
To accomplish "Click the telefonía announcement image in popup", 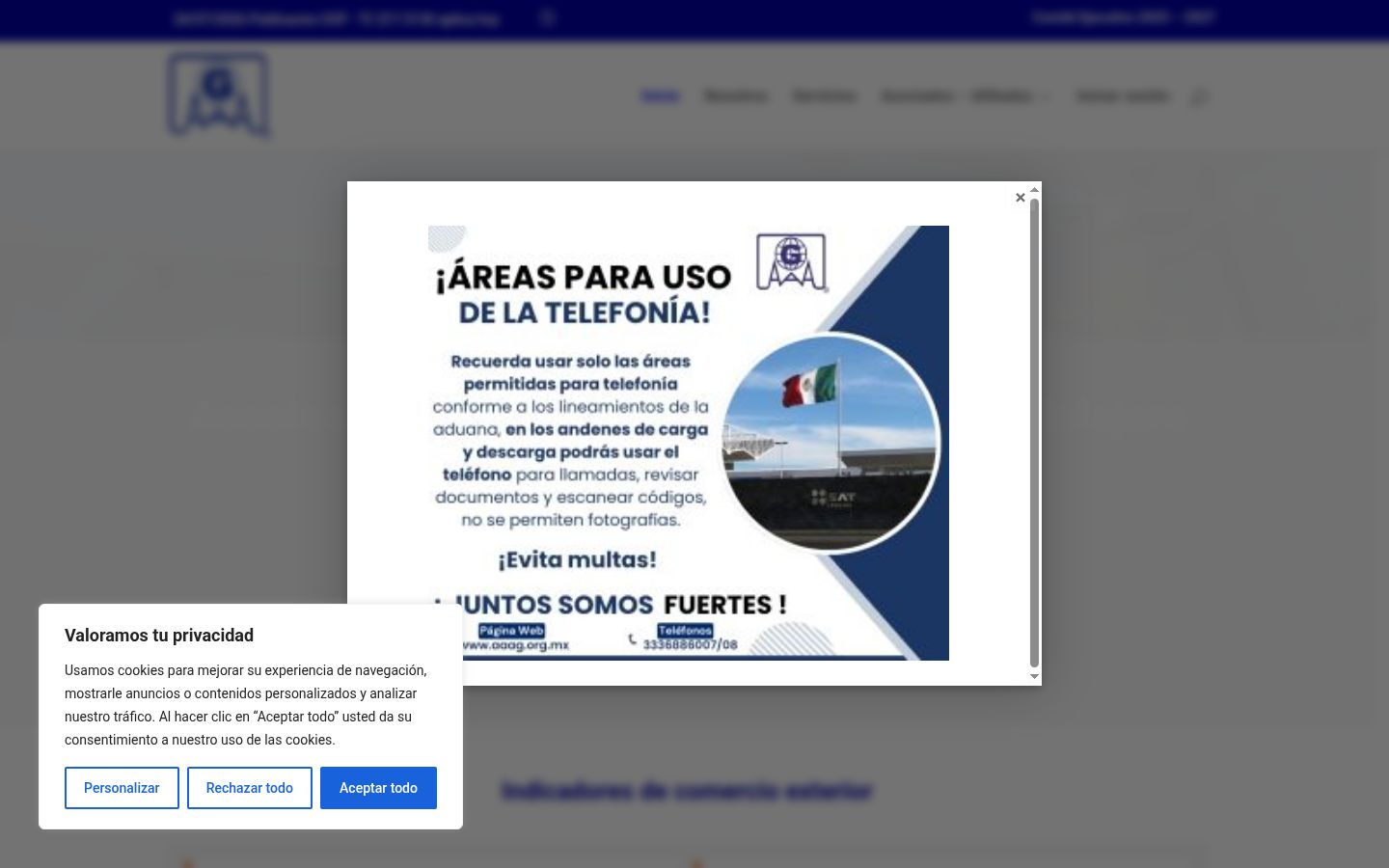I will click(688, 443).
